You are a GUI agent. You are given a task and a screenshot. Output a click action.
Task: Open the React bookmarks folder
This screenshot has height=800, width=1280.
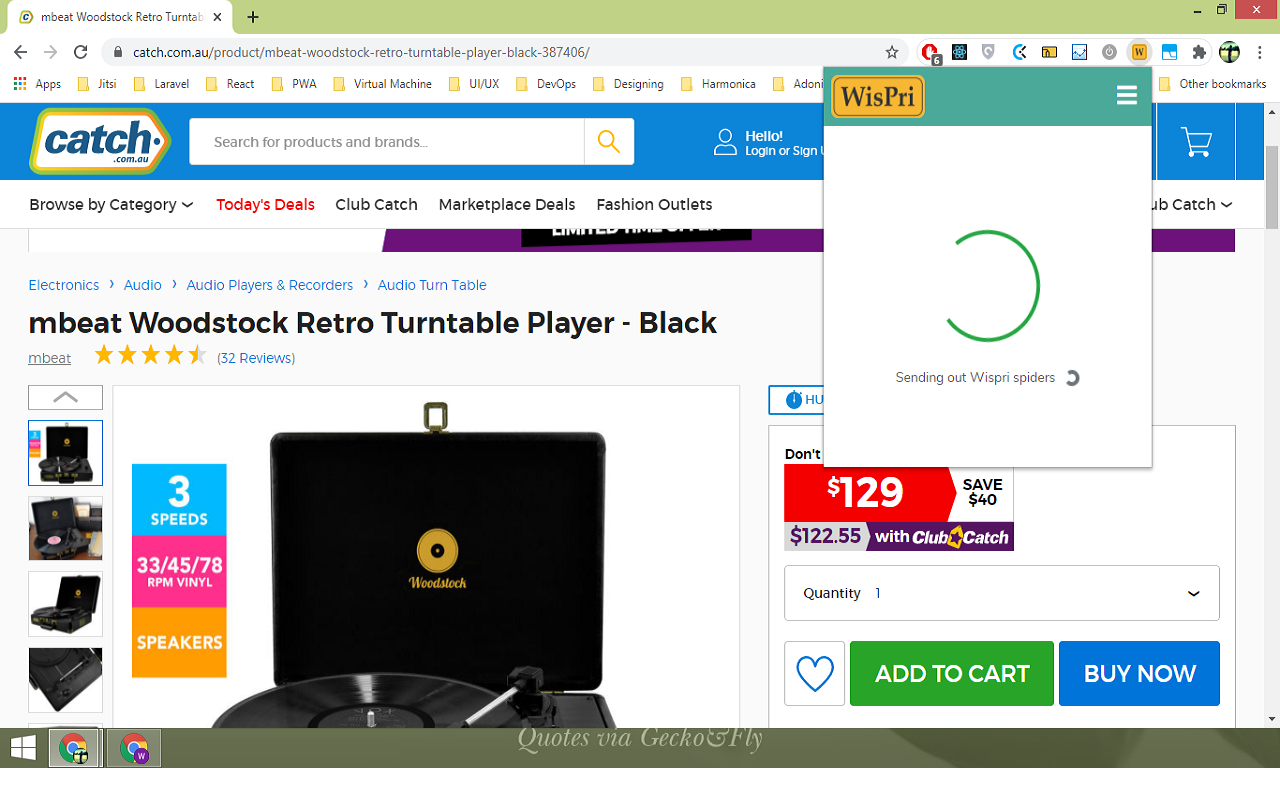pos(230,84)
